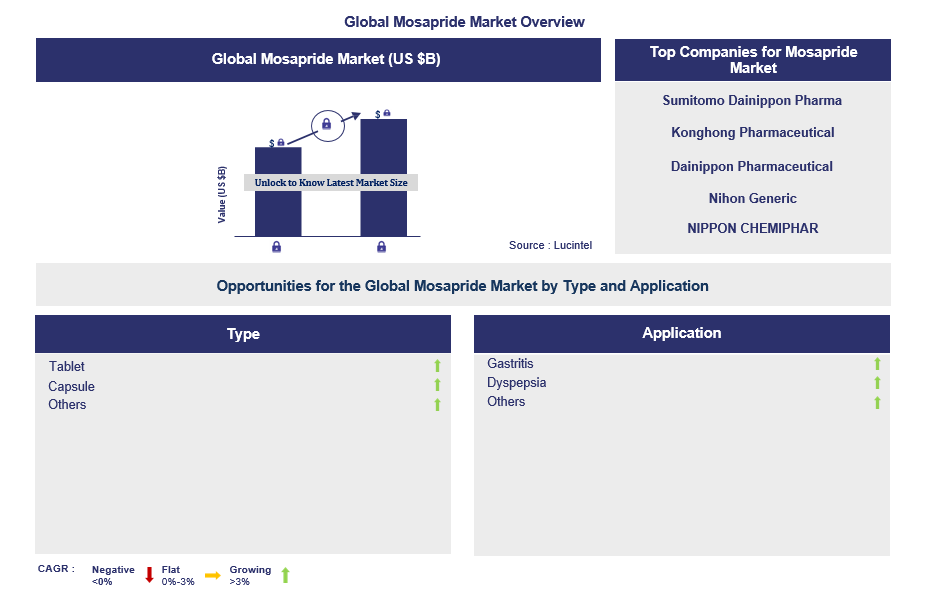Click the Unlock to Know Latest Market Size button
927x593 pixels.
pyautogui.click(x=330, y=182)
